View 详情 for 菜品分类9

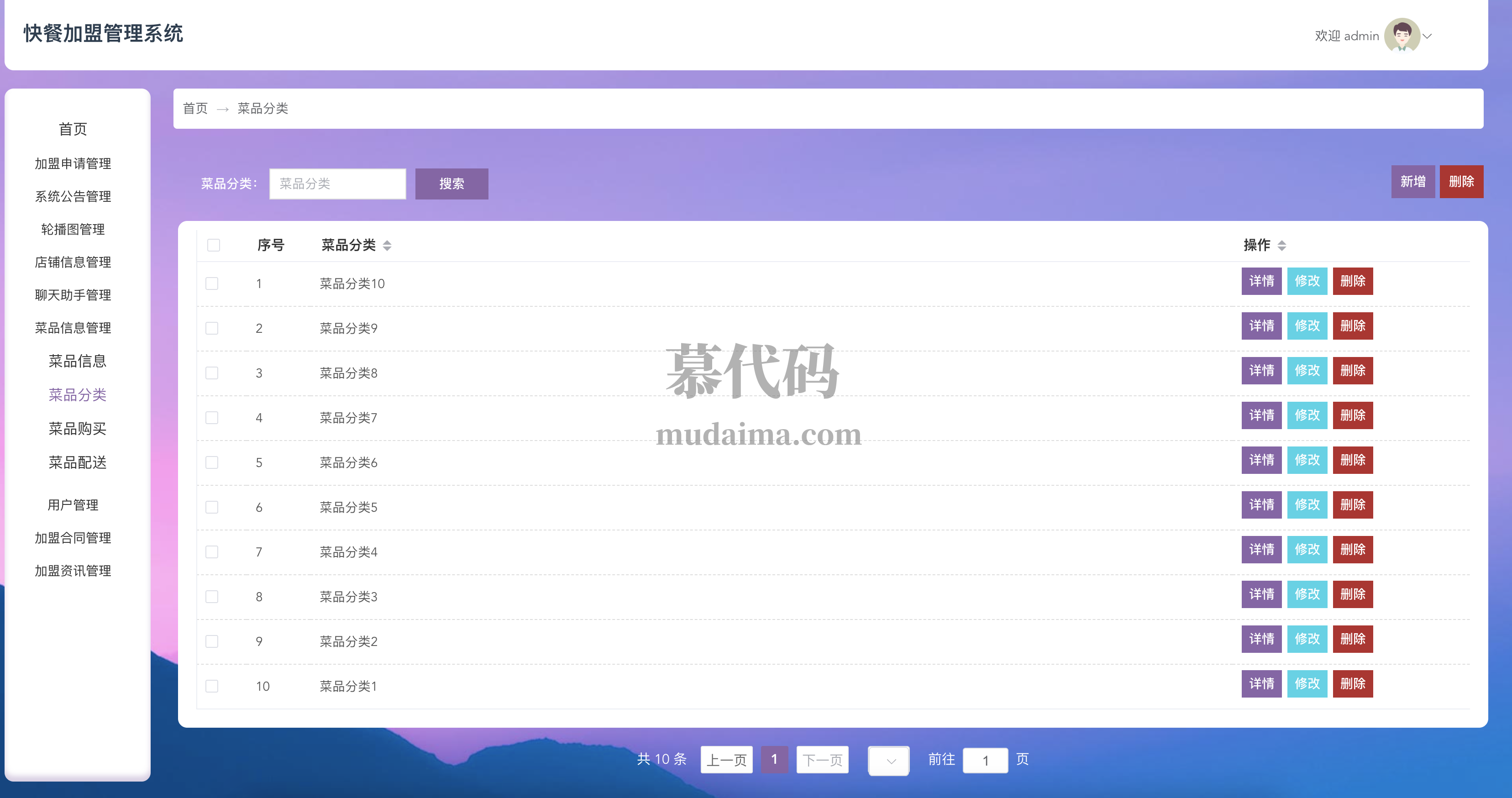point(1261,325)
